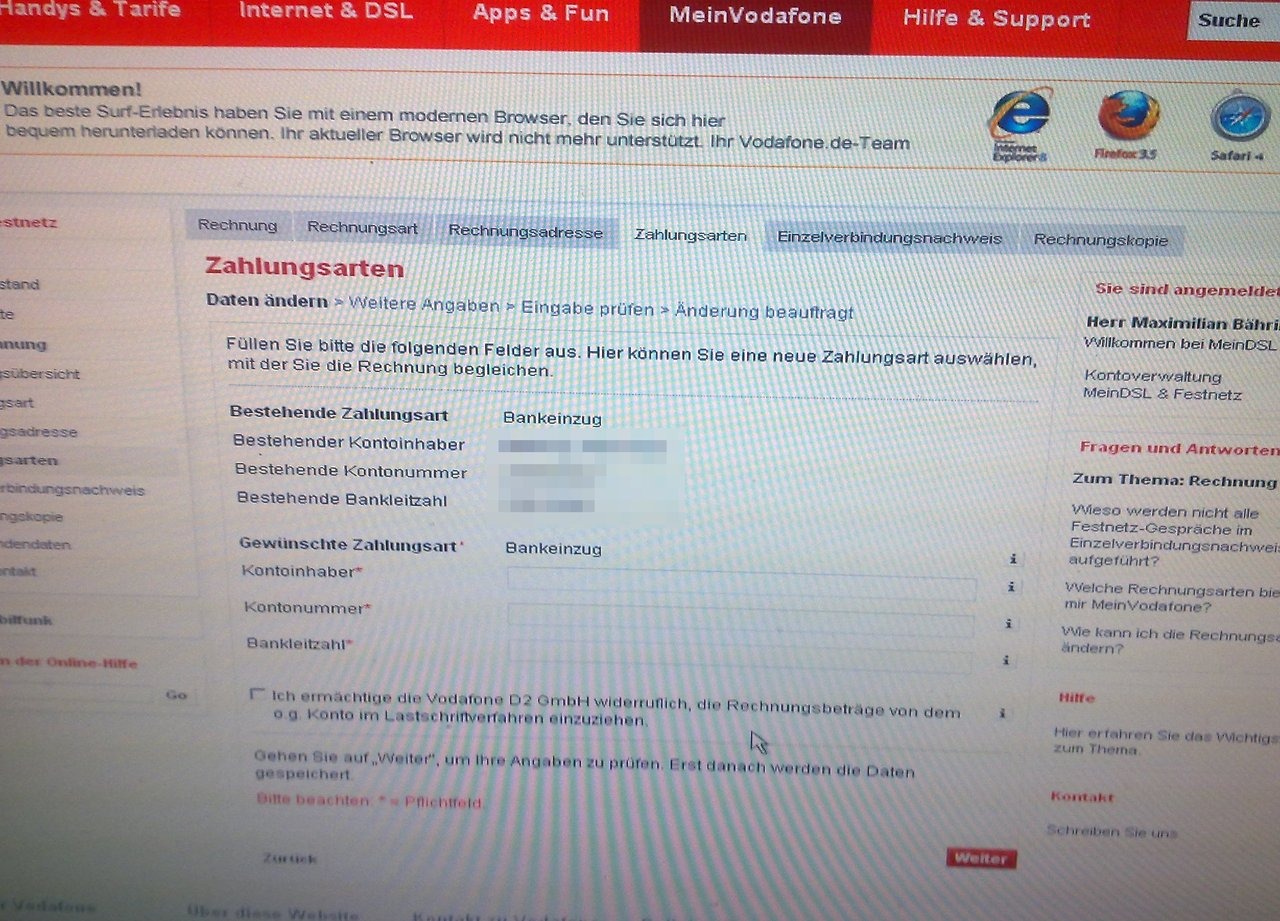The width and height of the screenshot is (1280, 921).
Task: Open MeinDSL & Festnetz link
Action: (1162, 394)
